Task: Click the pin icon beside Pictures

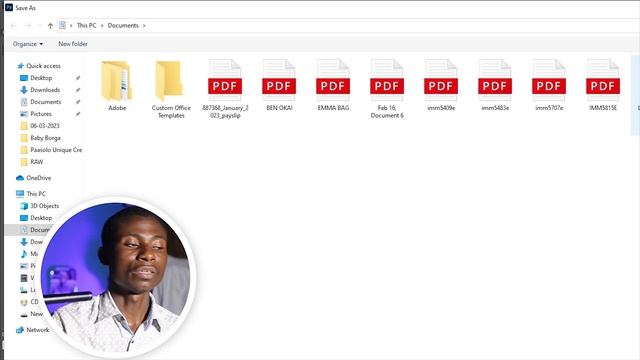Action: click(78, 114)
